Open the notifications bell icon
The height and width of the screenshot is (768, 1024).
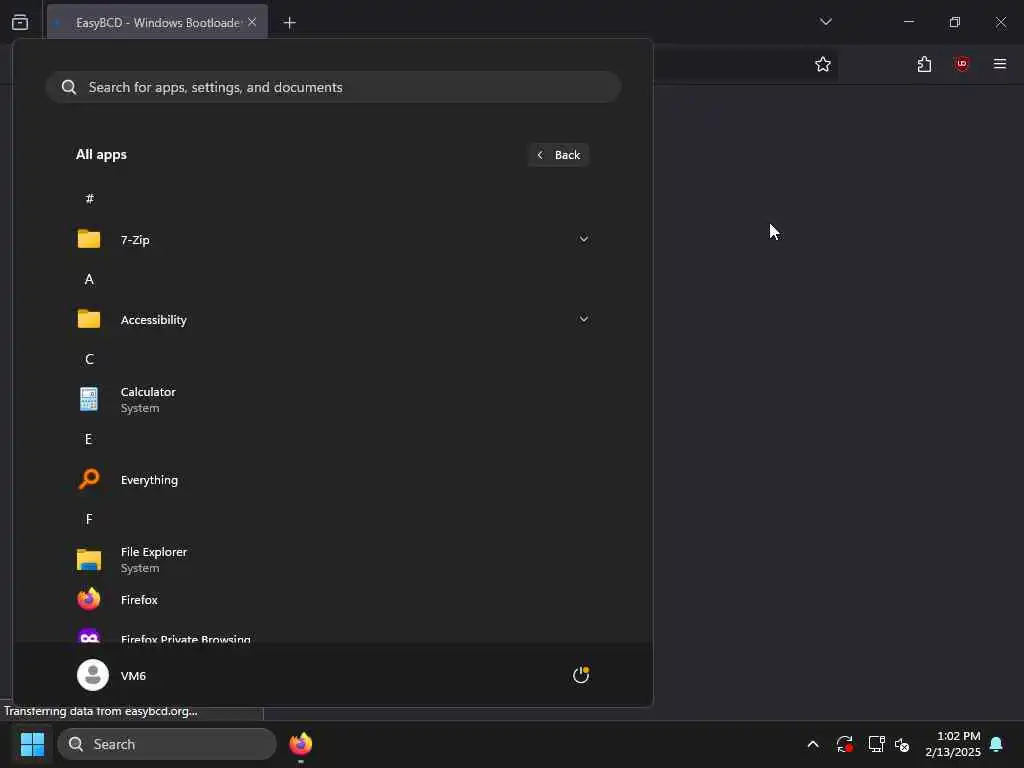[997, 744]
